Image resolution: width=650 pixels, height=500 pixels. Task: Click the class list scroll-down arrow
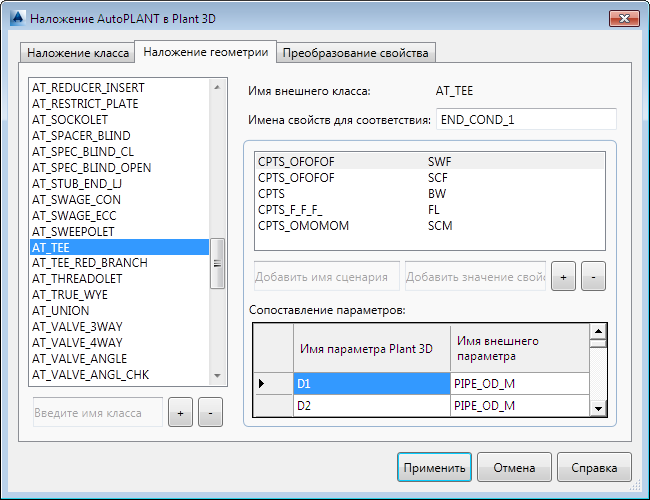pyautogui.click(x=217, y=376)
